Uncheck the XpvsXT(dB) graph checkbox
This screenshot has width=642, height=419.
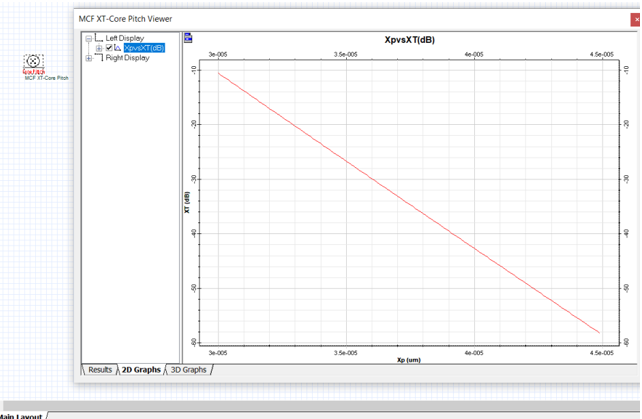coord(109,48)
